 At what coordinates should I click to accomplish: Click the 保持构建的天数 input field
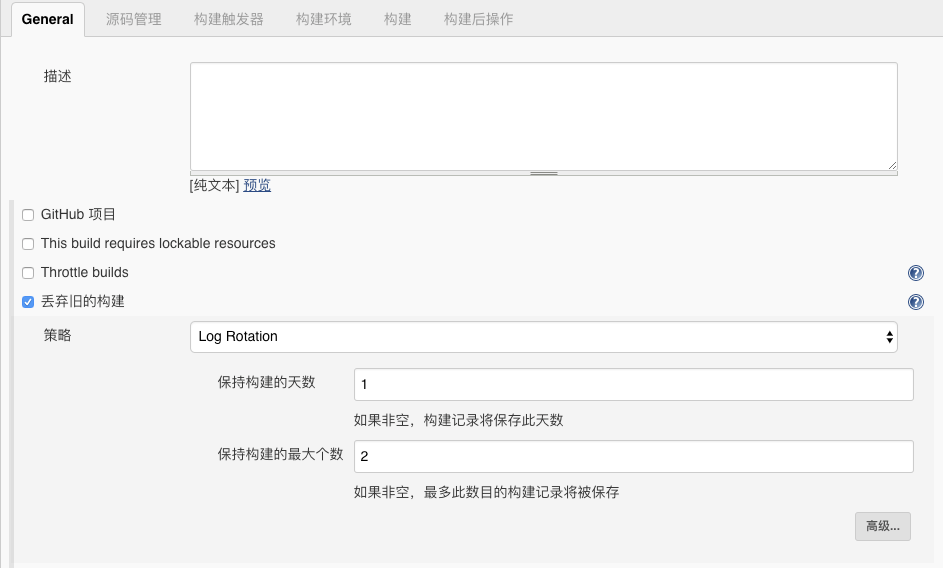(x=634, y=384)
